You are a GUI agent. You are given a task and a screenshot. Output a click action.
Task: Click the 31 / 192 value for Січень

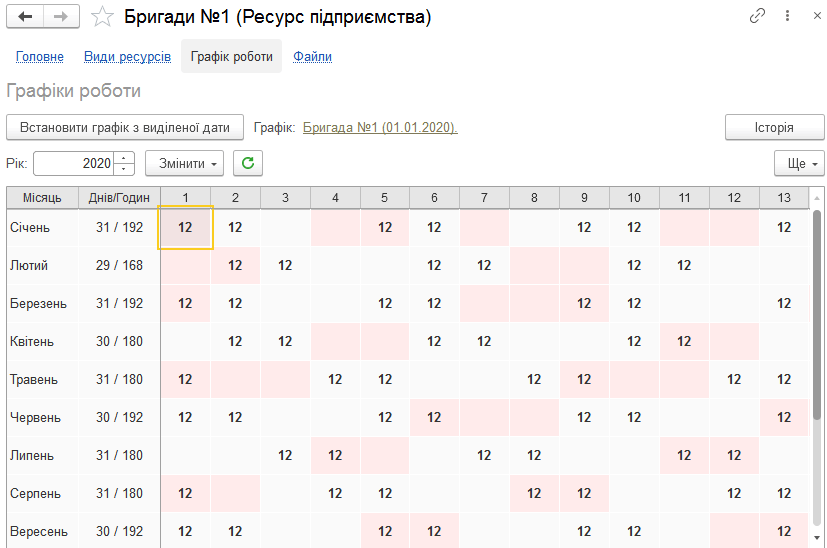pyautogui.click(x=119, y=227)
